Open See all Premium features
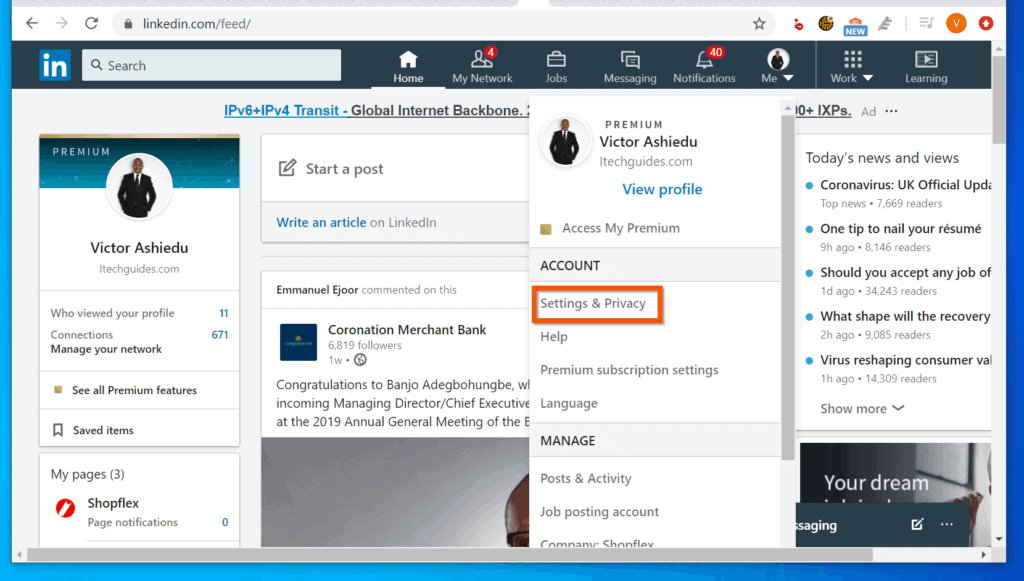The height and width of the screenshot is (581, 1024). [135, 390]
